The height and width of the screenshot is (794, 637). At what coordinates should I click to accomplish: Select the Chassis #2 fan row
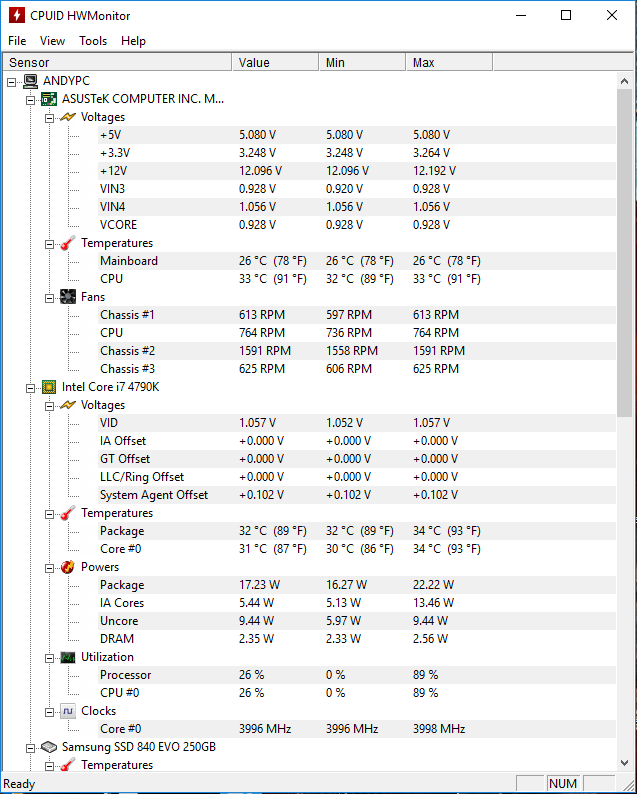point(357,351)
